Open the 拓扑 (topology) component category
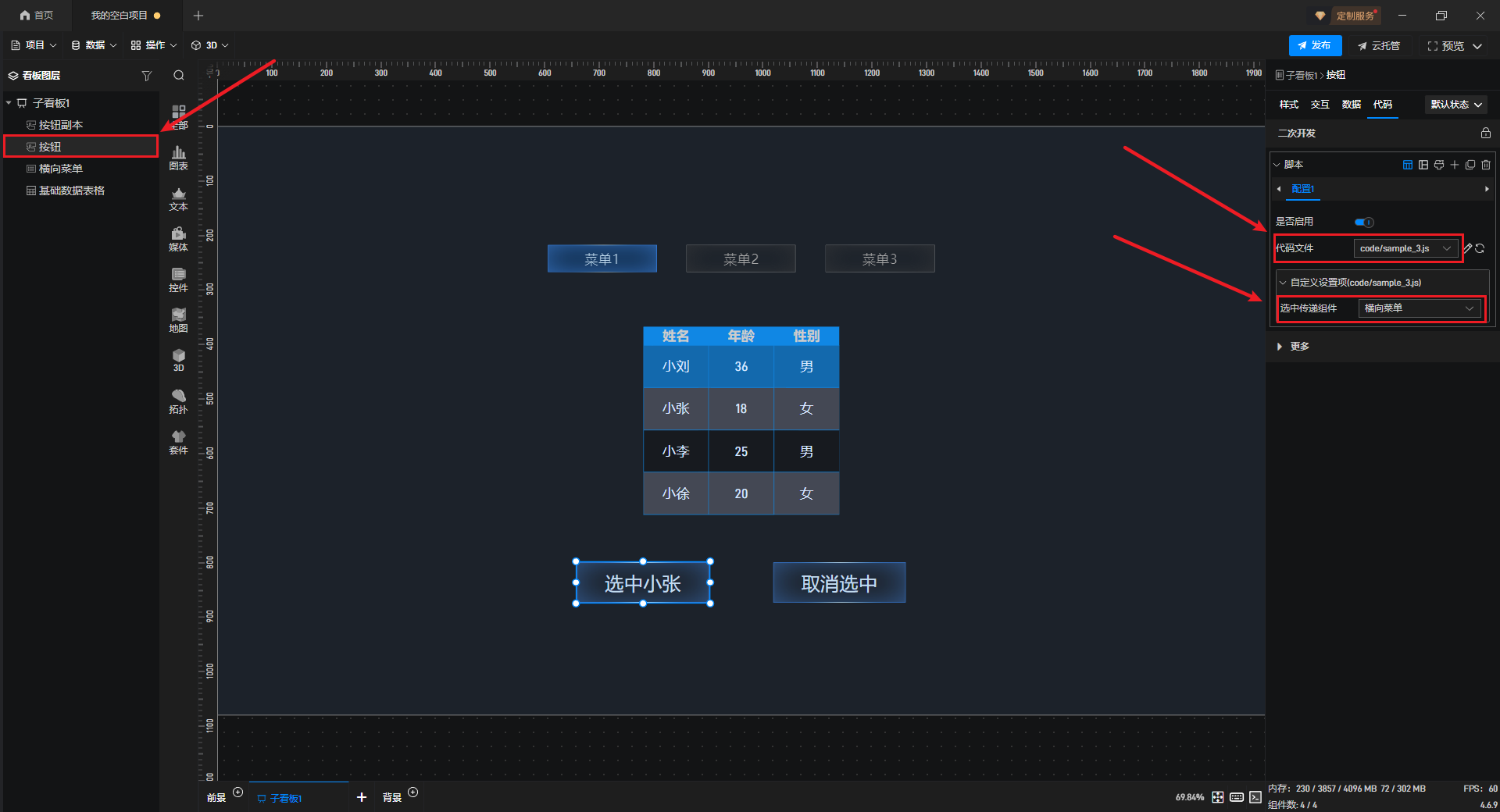Image resolution: width=1500 pixels, height=812 pixels. [x=178, y=401]
